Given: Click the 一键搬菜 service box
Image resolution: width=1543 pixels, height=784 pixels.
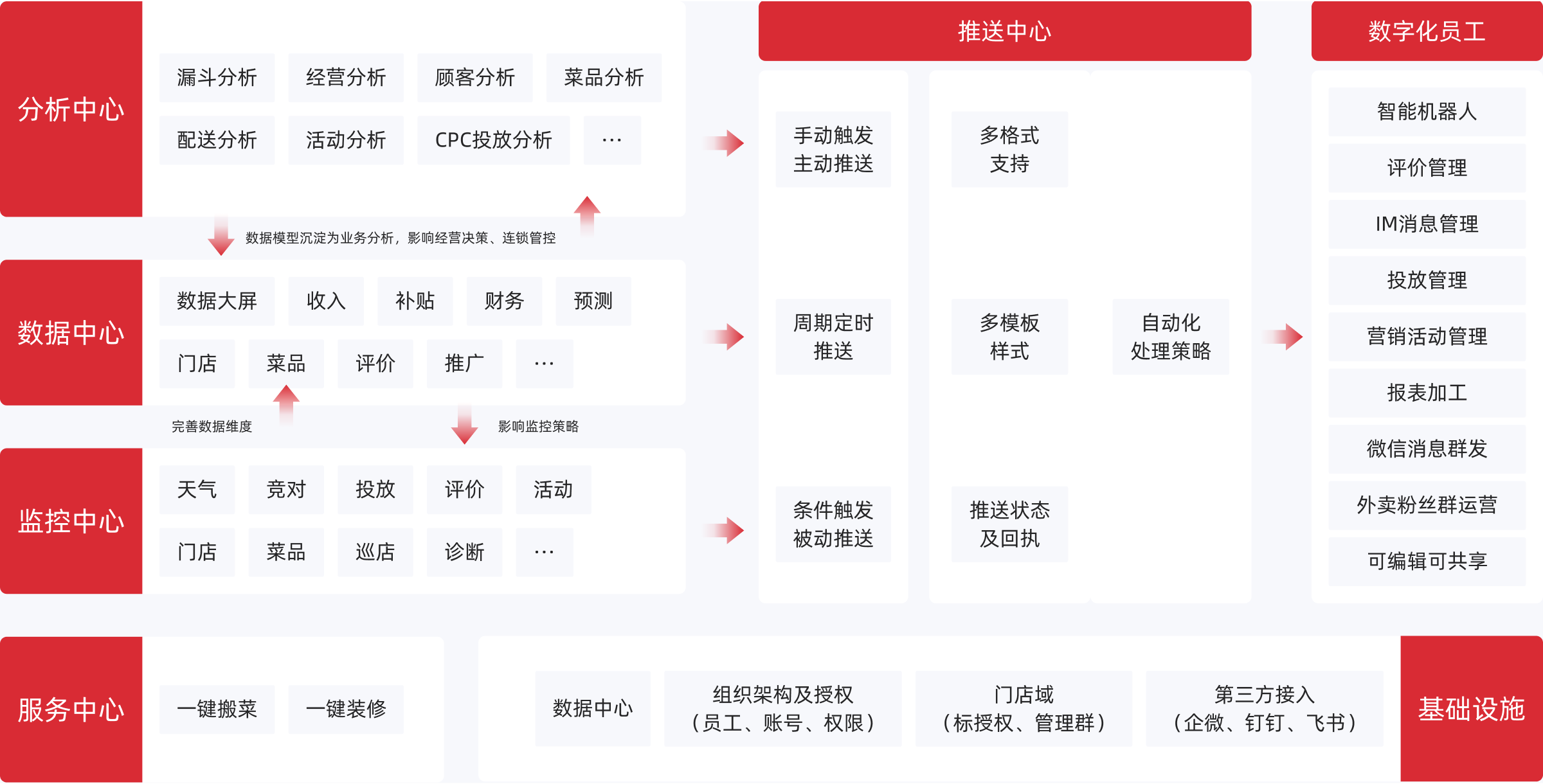Looking at the screenshot, I should pyautogui.click(x=217, y=709).
